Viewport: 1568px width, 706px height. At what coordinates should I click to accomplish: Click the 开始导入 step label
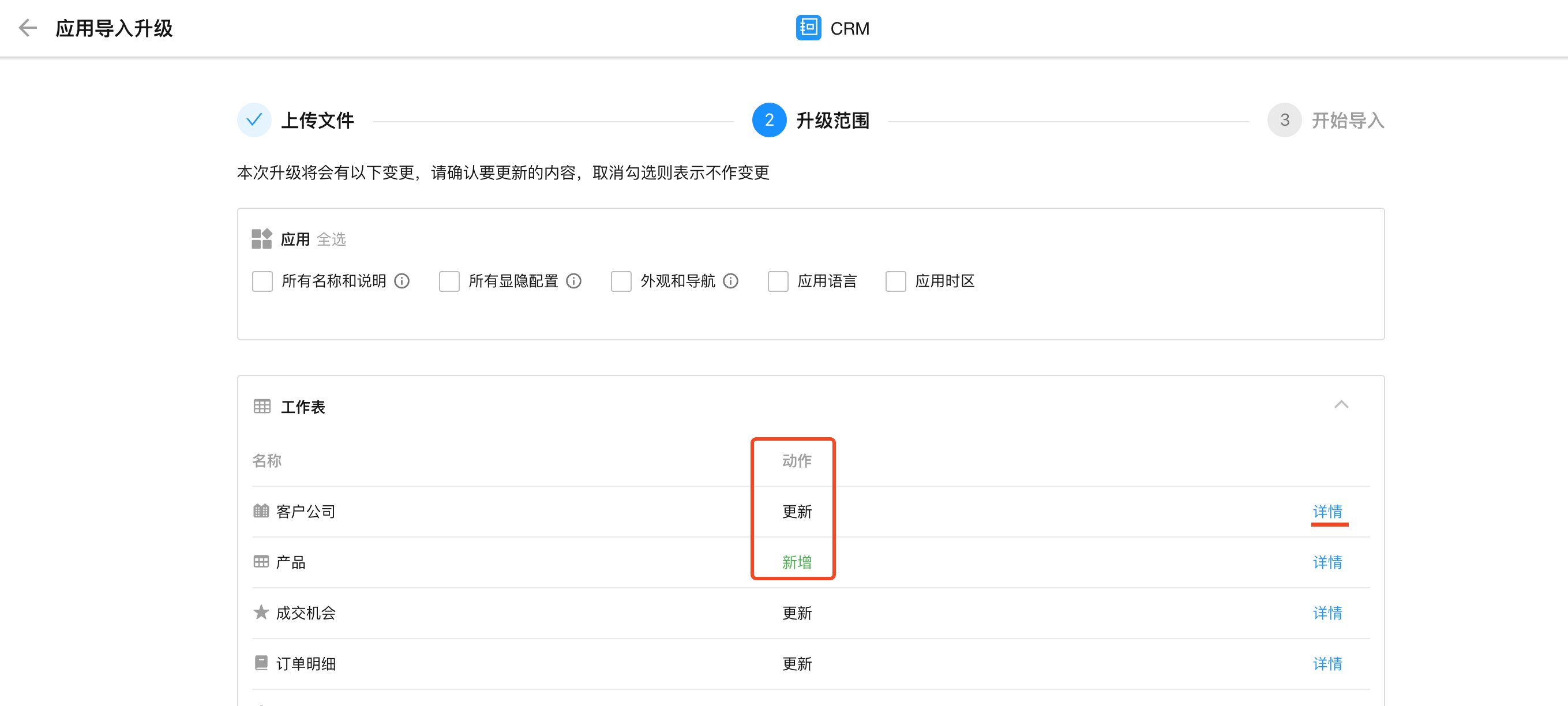(1348, 121)
